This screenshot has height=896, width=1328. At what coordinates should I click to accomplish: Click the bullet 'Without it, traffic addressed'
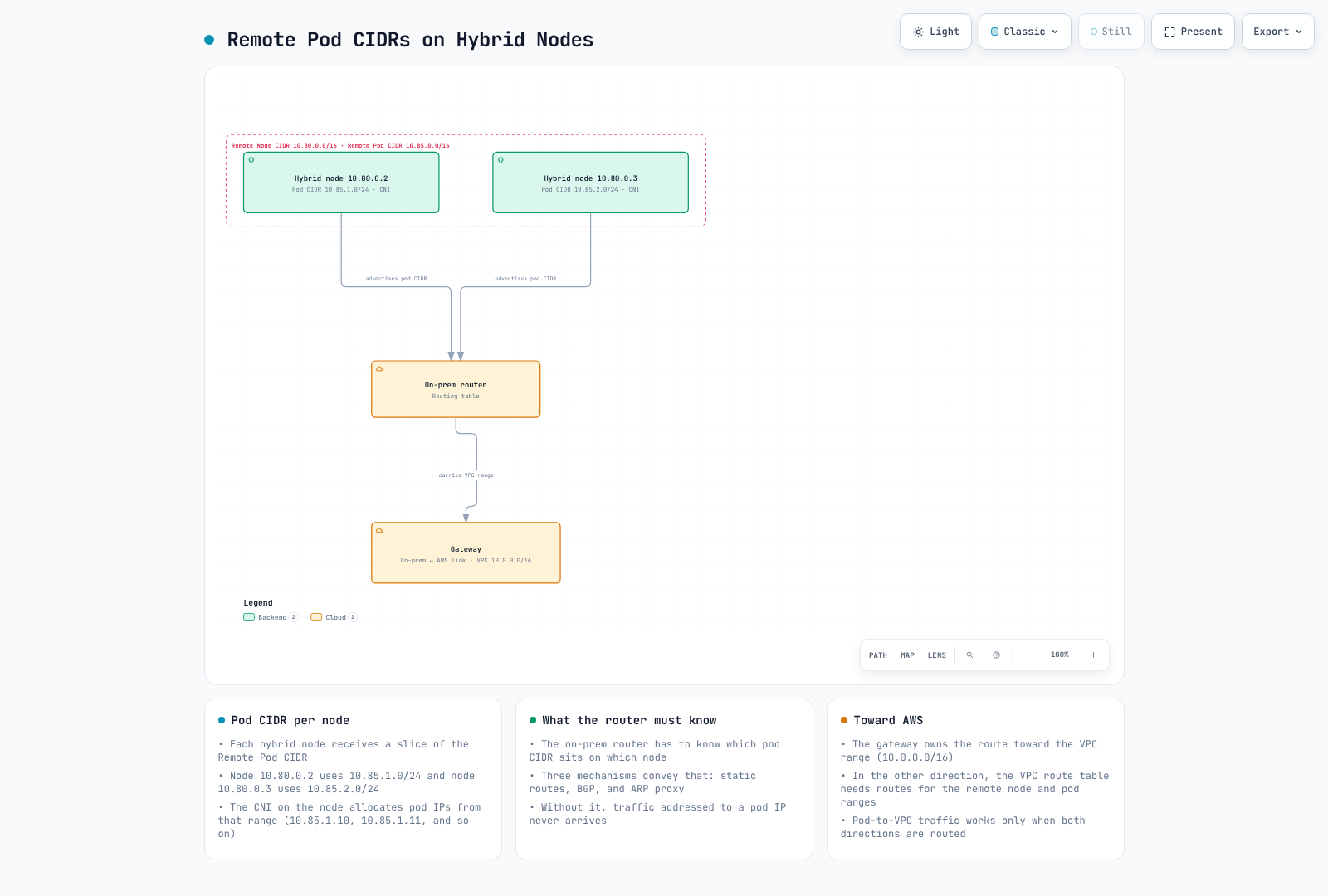(x=657, y=814)
